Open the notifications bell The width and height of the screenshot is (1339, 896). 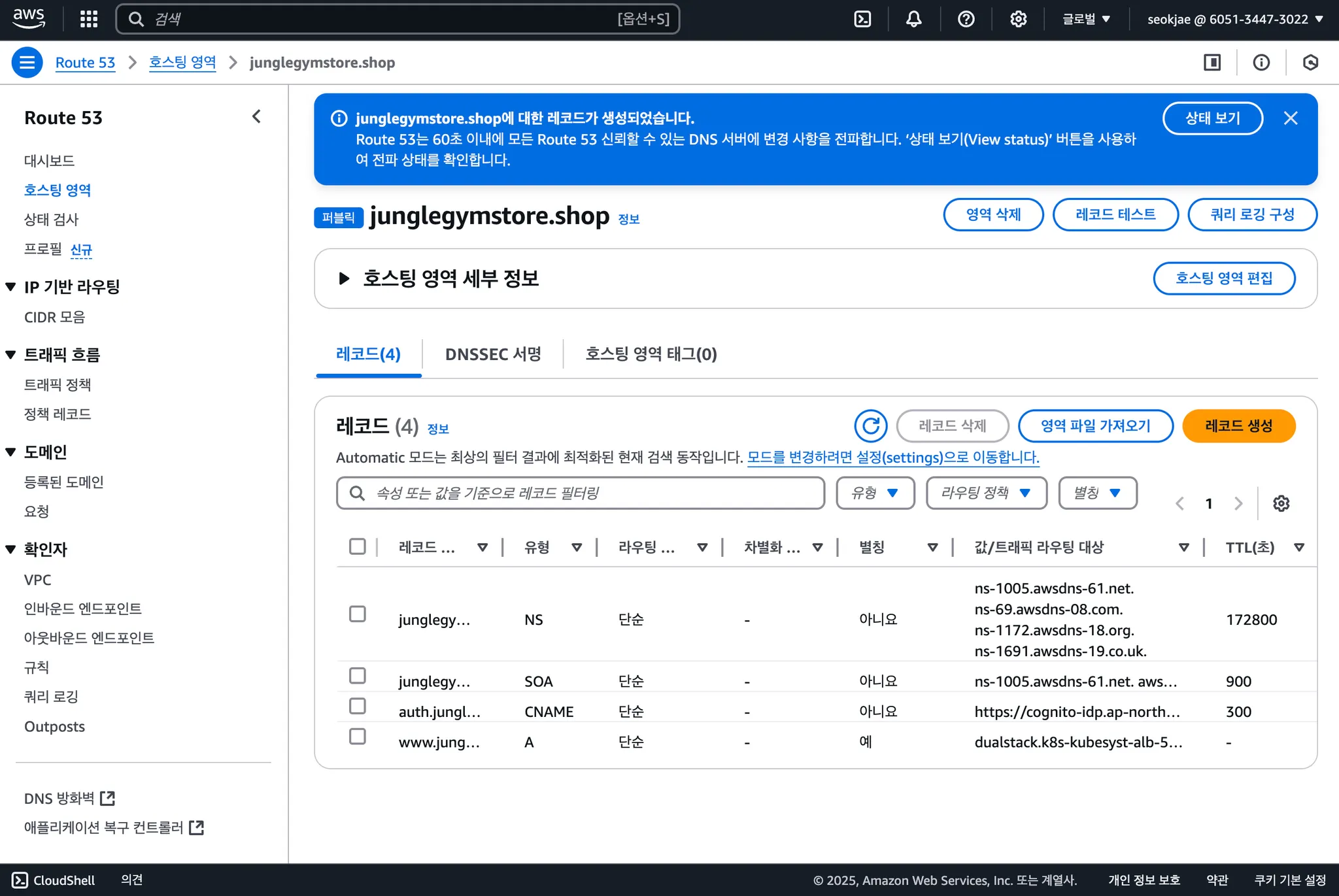click(x=914, y=19)
